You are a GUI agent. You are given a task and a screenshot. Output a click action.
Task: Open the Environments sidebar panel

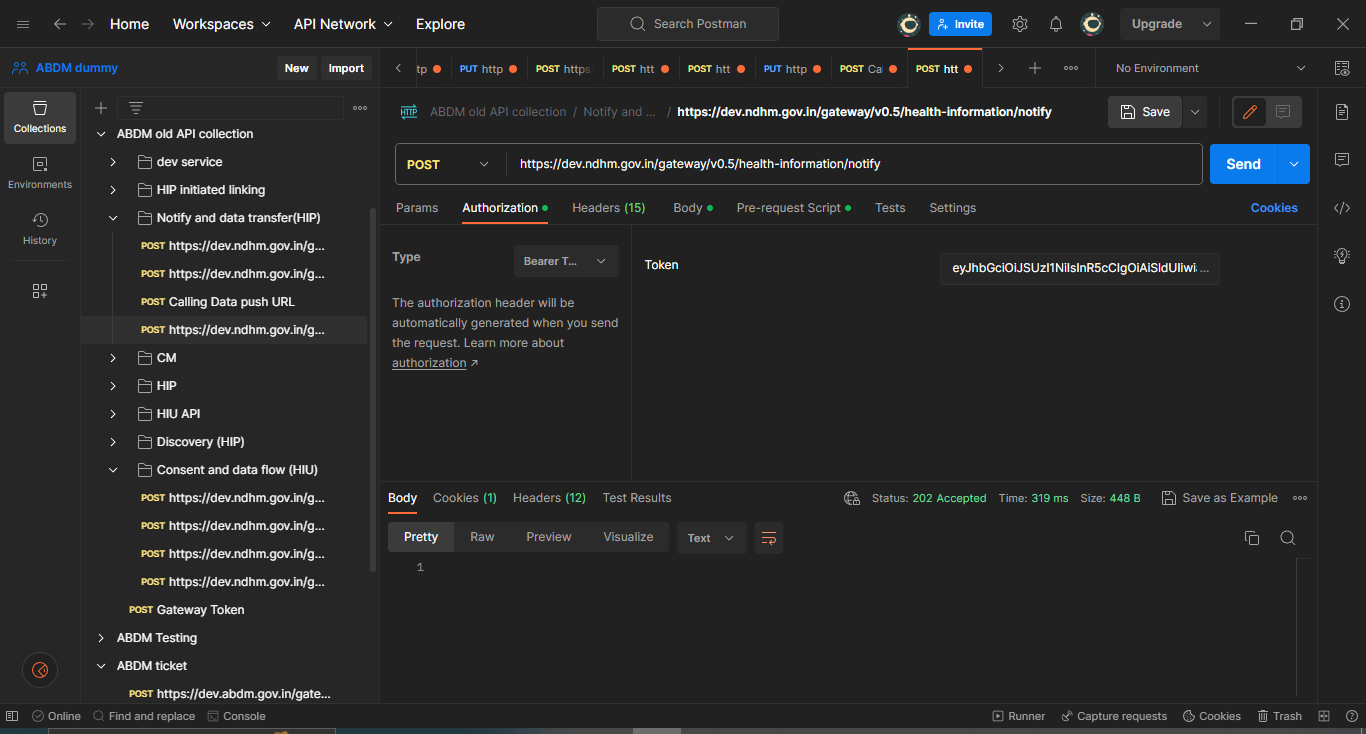click(x=40, y=173)
